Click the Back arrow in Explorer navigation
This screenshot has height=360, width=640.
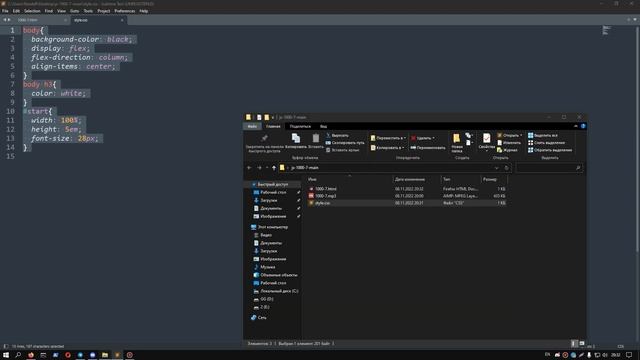click(249, 168)
